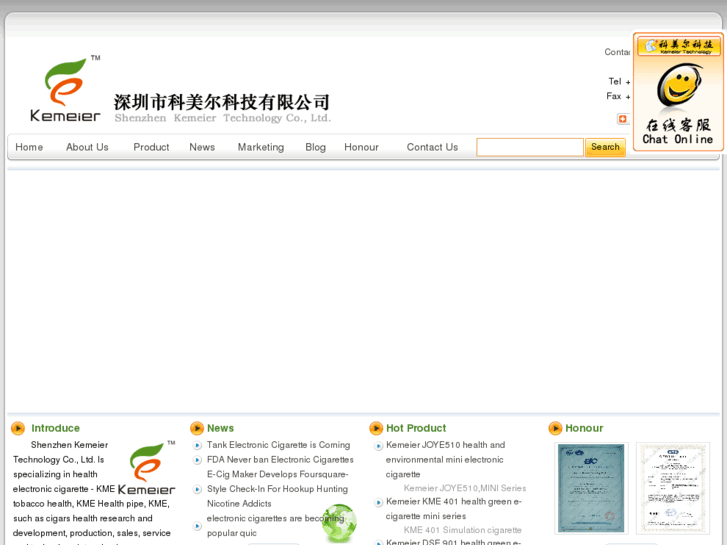Open the Introduce section heading
727x545 pixels.
[x=55, y=428]
